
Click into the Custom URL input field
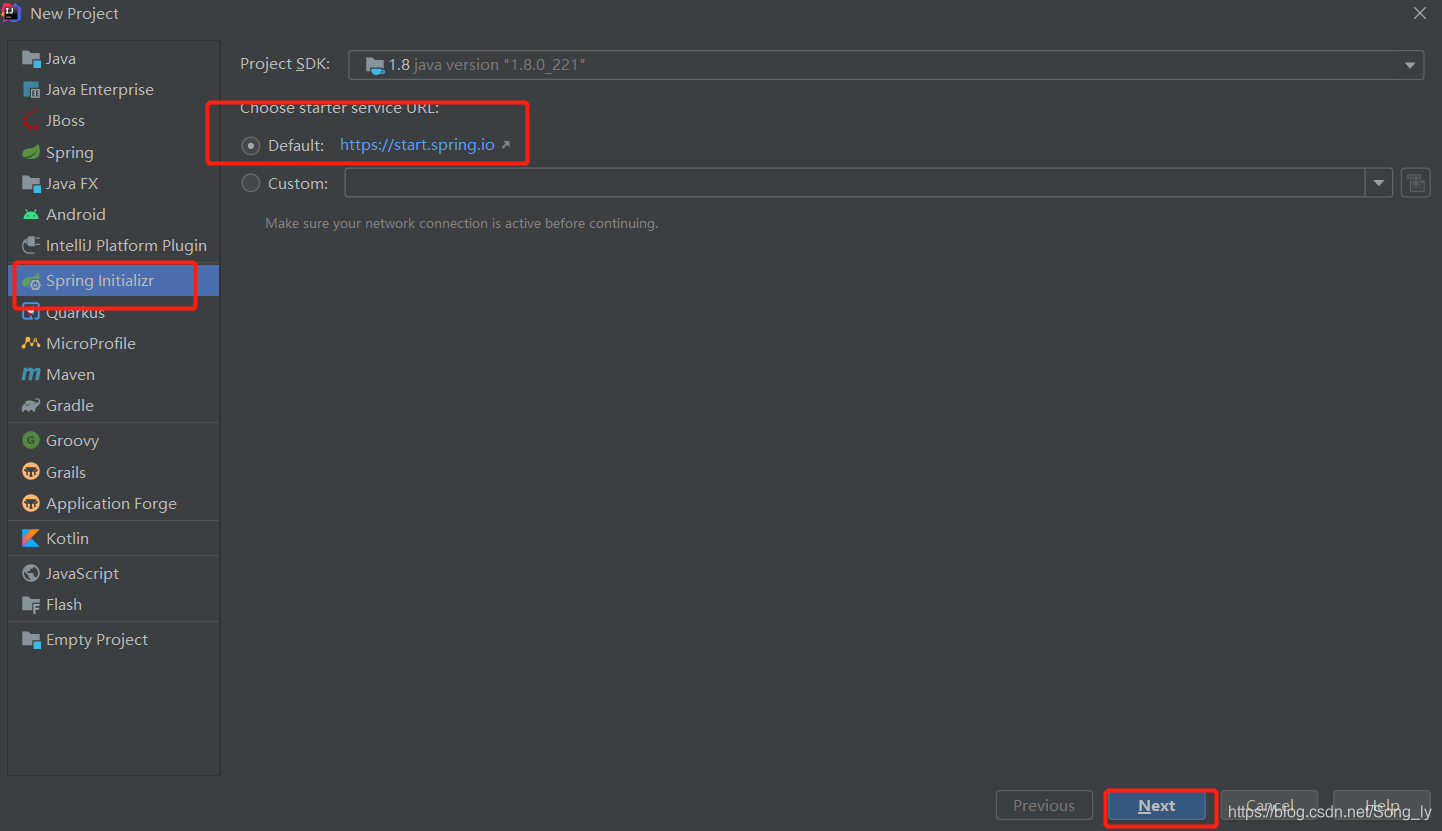click(856, 183)
